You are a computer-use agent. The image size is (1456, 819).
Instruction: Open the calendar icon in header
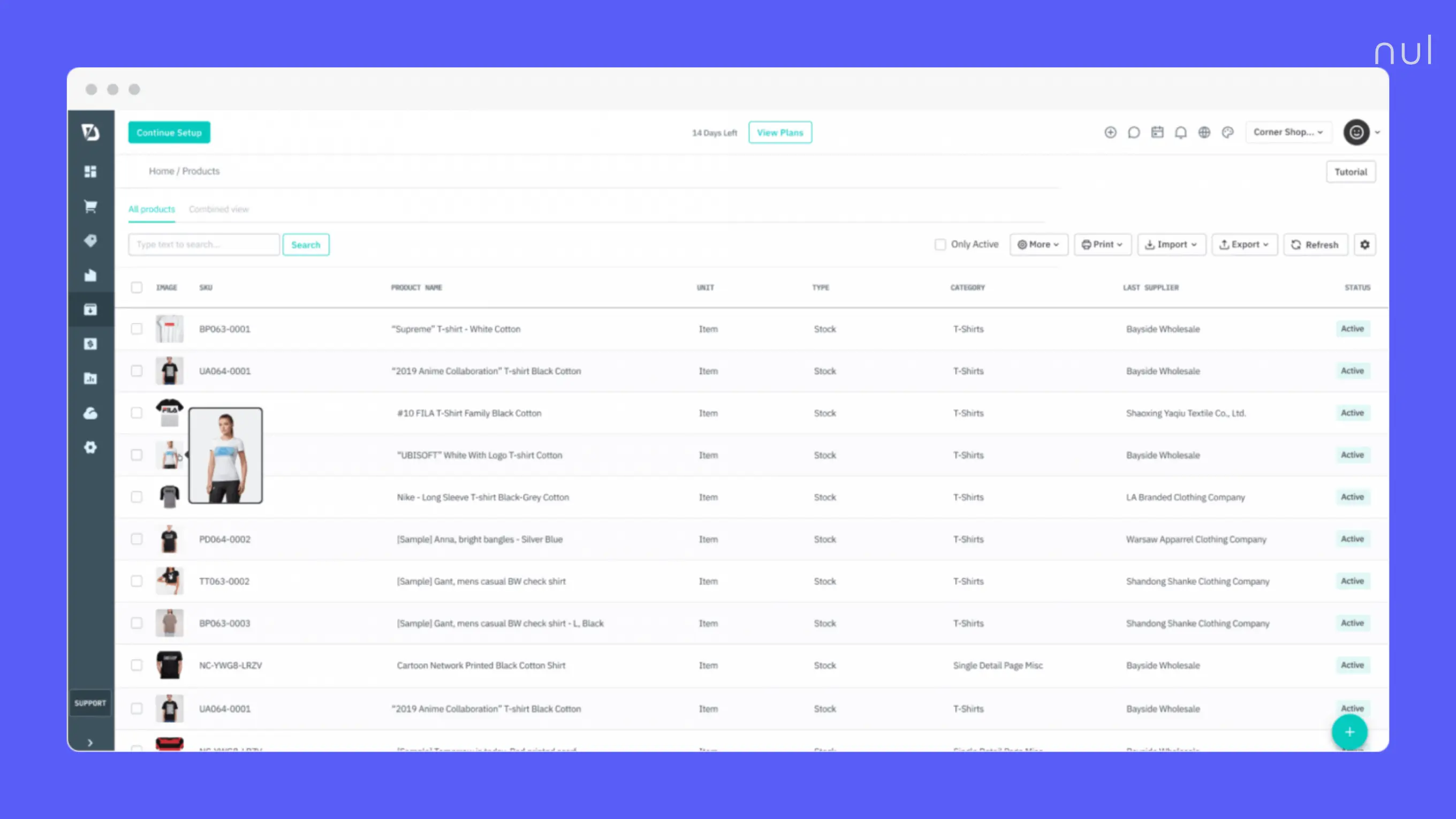point(1157,132)
